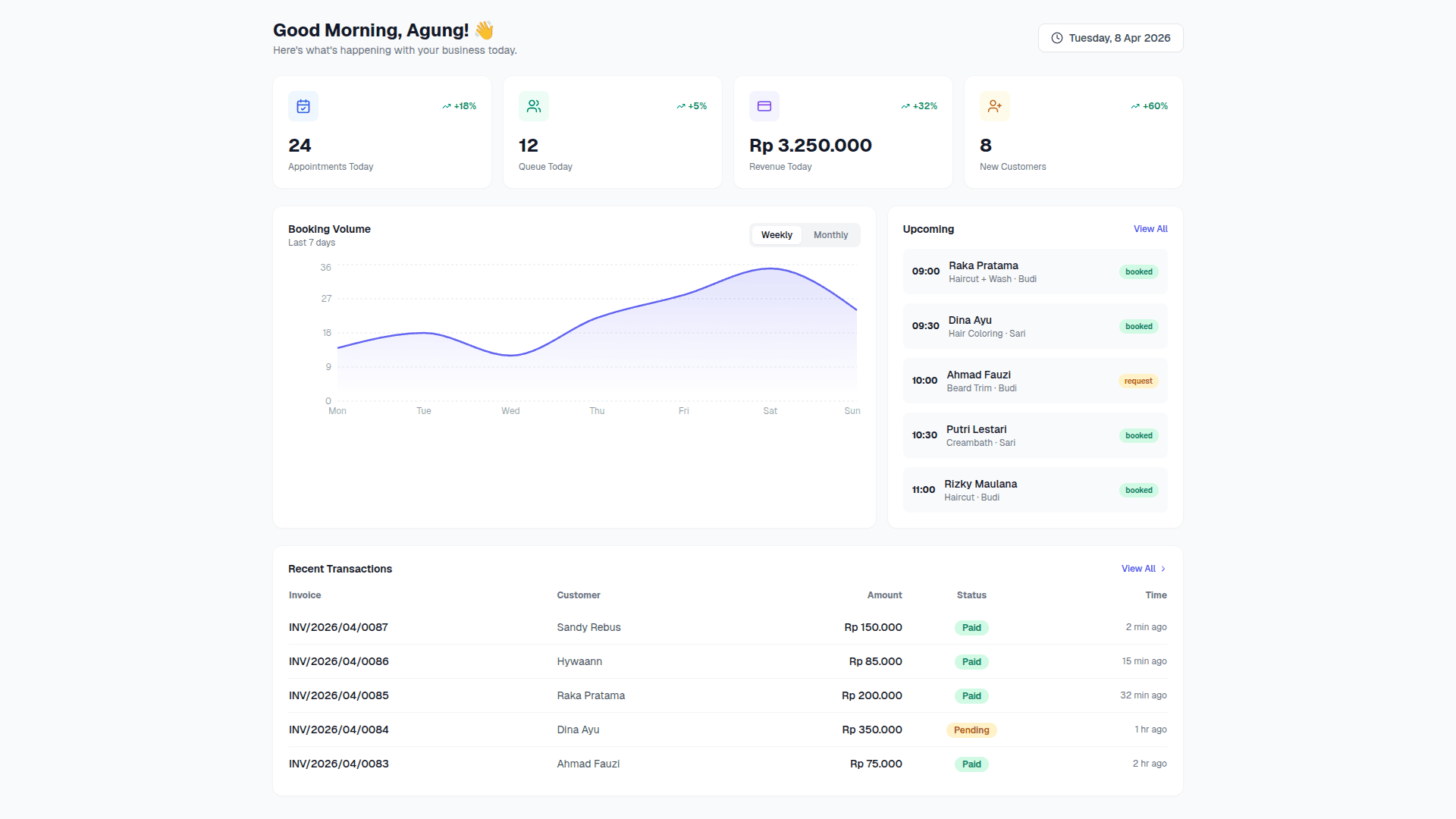Switch to the Upcoming appointments panel
This screenshot has height=819, width=1456.
point(928,228)
